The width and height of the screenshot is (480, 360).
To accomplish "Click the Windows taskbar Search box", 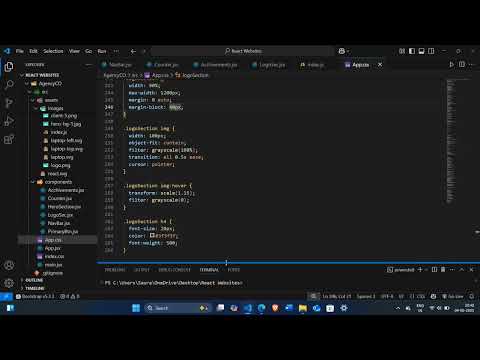I will [x=178, y=308].
